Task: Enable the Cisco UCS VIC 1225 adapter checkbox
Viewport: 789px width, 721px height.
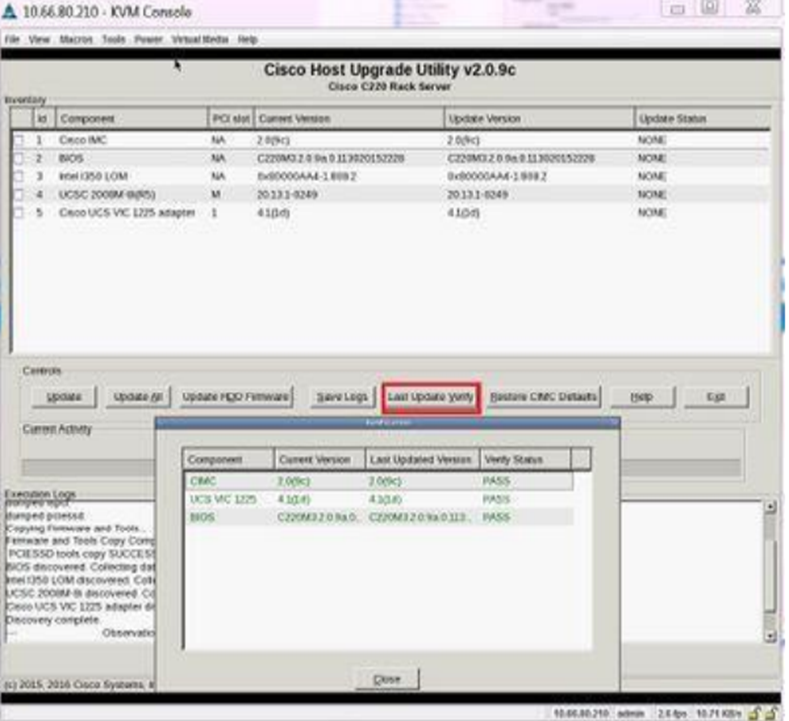Action: [x=19, y=213]
